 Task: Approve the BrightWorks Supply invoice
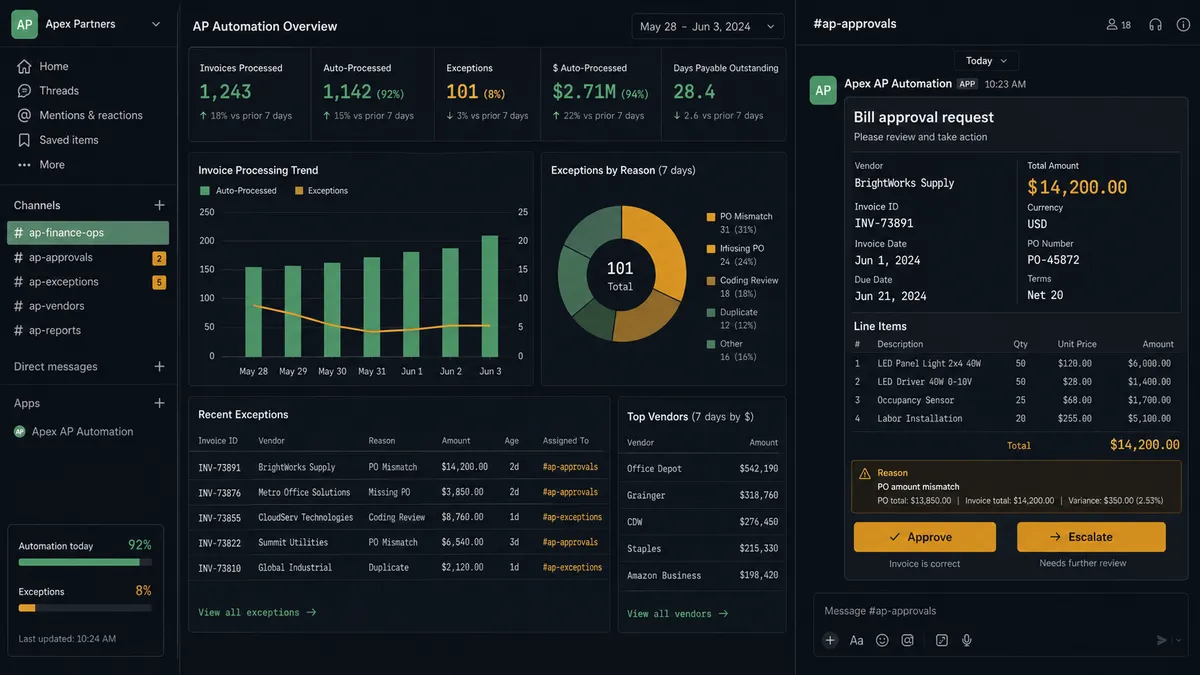click(x=925, y=537)
